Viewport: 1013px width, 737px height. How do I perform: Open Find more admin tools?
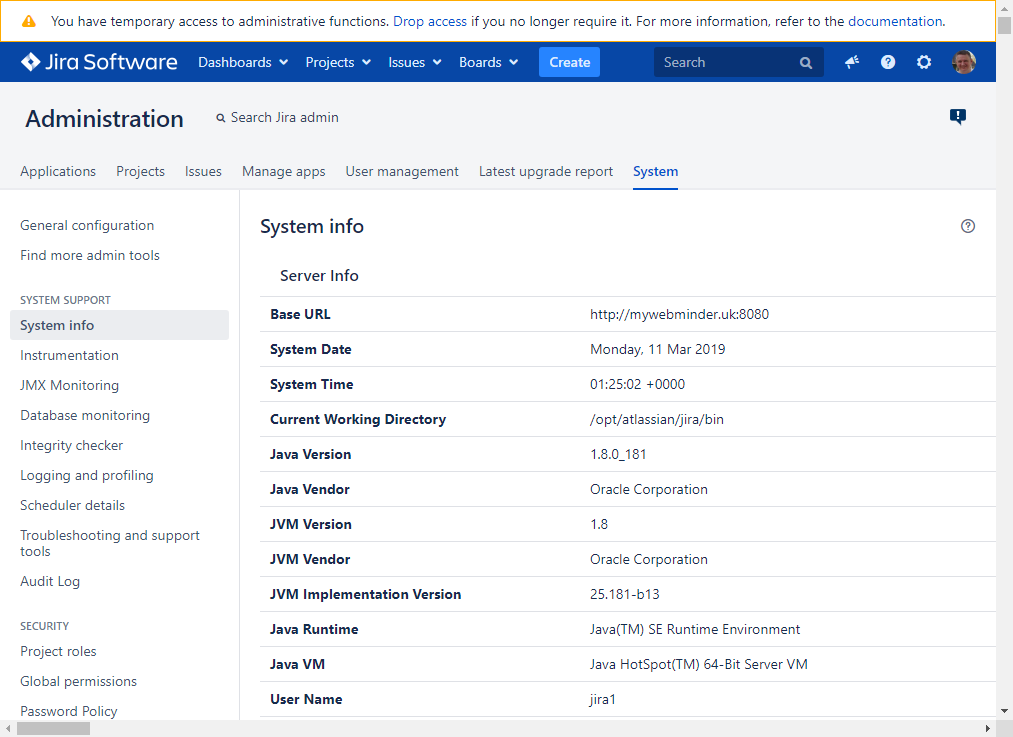click(90, 255)
